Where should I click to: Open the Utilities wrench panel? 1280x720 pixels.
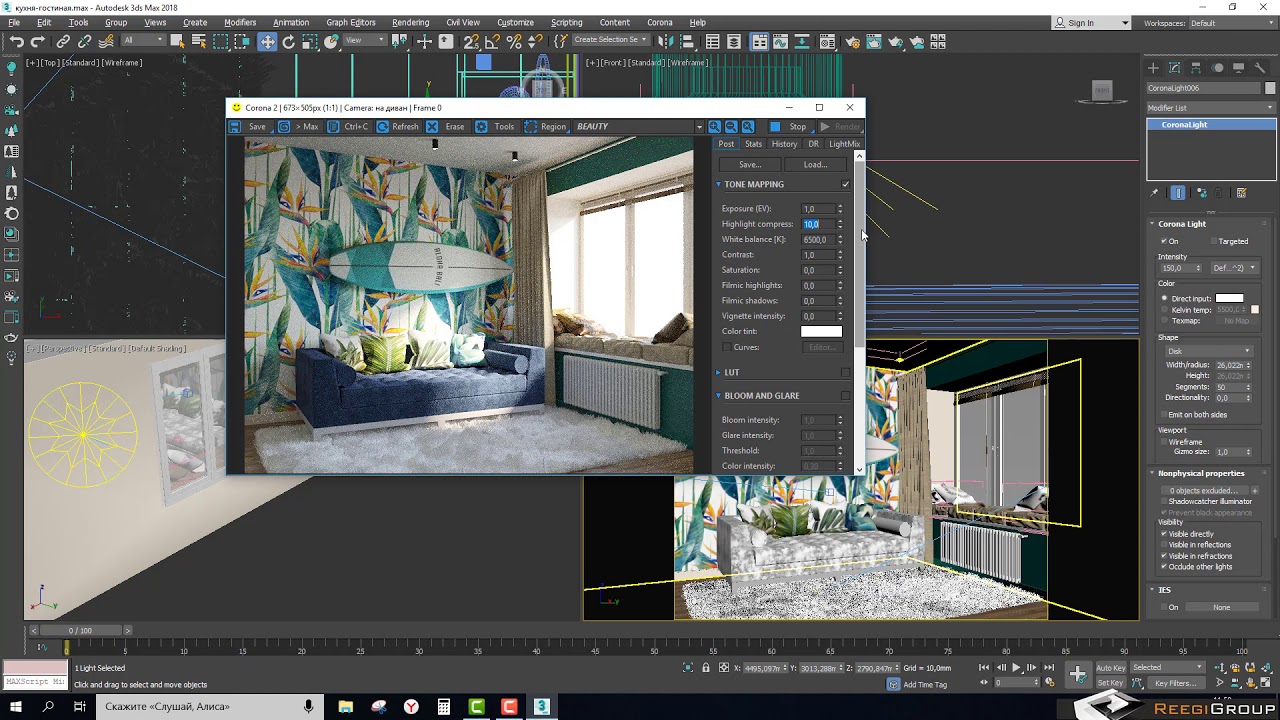(1259, 68)
